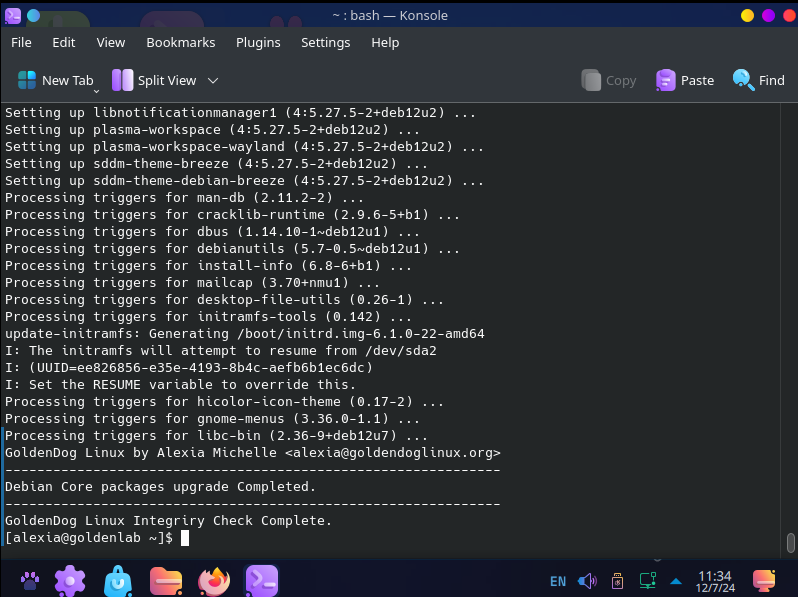798x597 pixels.
Task: Expand the New Tab dropdown arrow
Action: pyautogui.click(x=96, y=92)
